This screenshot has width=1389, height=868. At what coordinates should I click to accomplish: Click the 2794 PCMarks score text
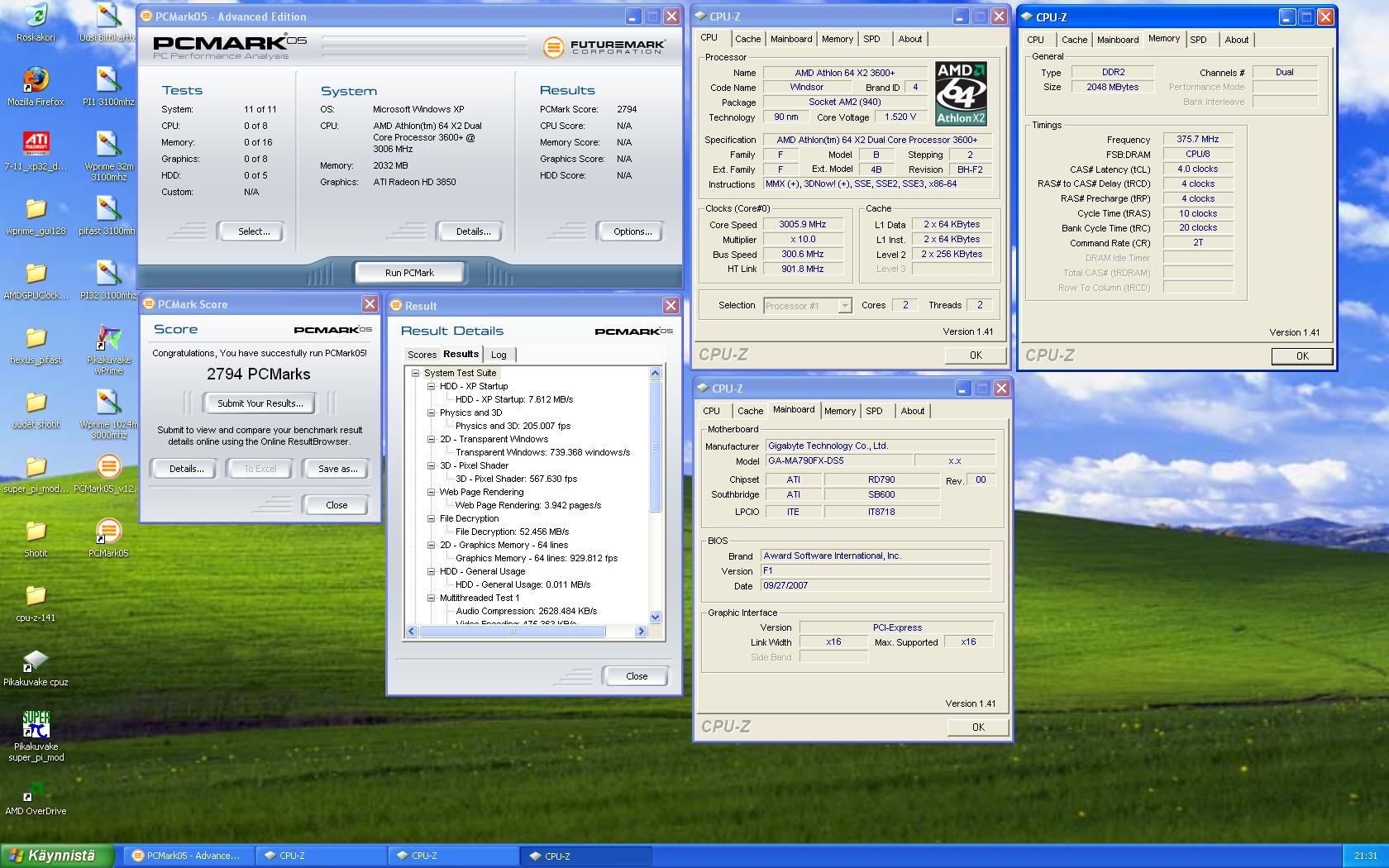[259, 374]
